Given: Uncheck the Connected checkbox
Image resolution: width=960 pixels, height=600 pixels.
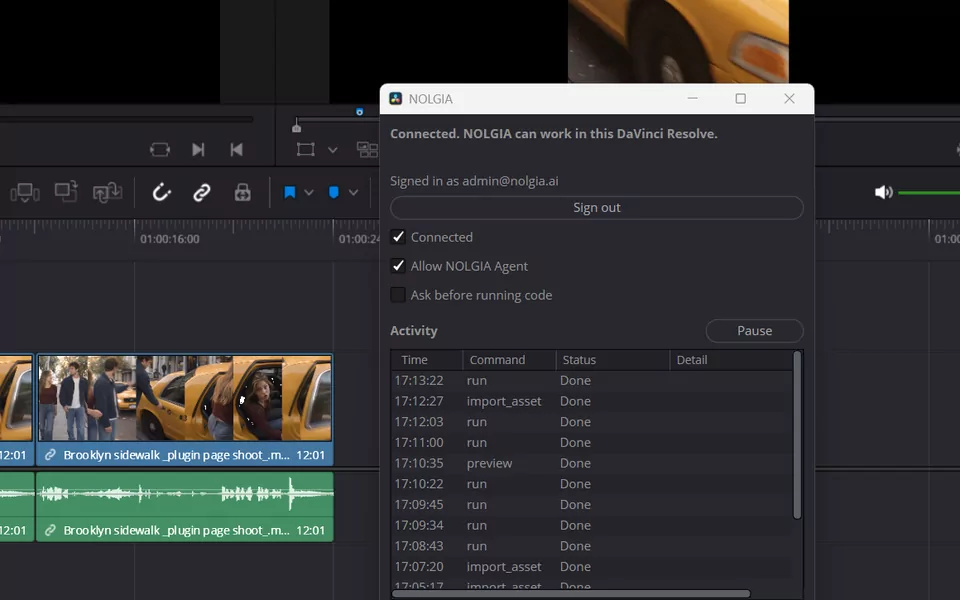Looking at the screenshot, I should [x=398, y=237].
